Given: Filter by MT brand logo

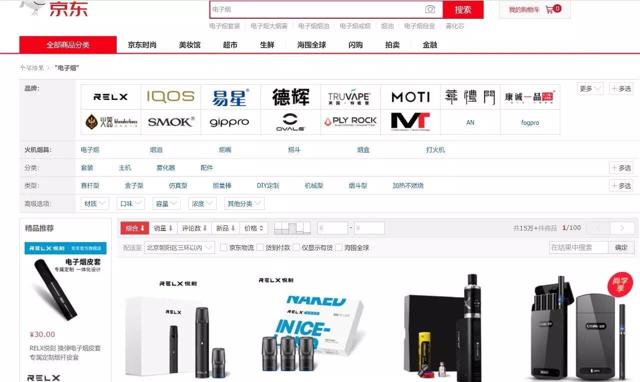Looking at the screenshot, I should 410,122.
